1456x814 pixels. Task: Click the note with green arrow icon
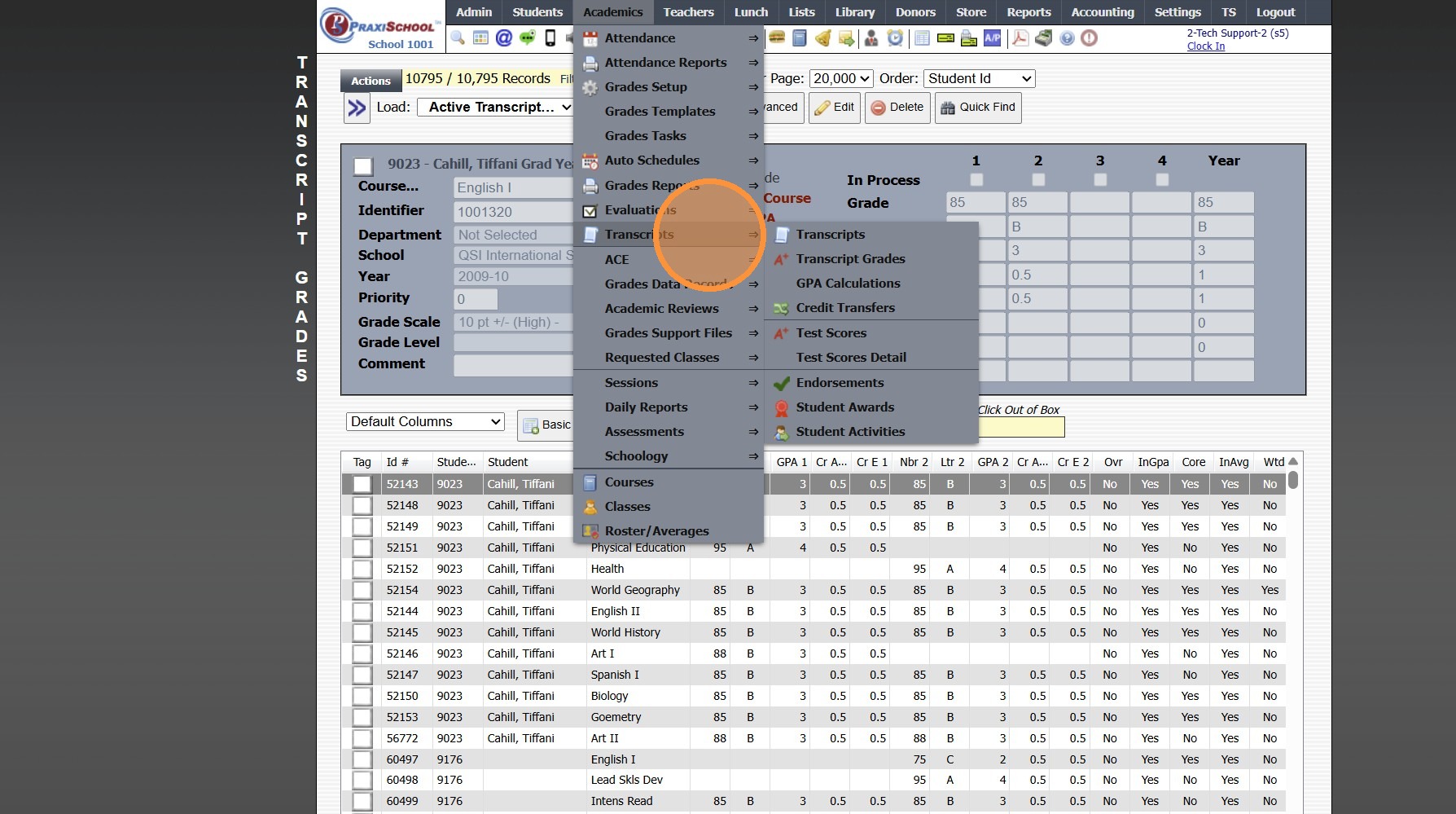pos(847,38)
